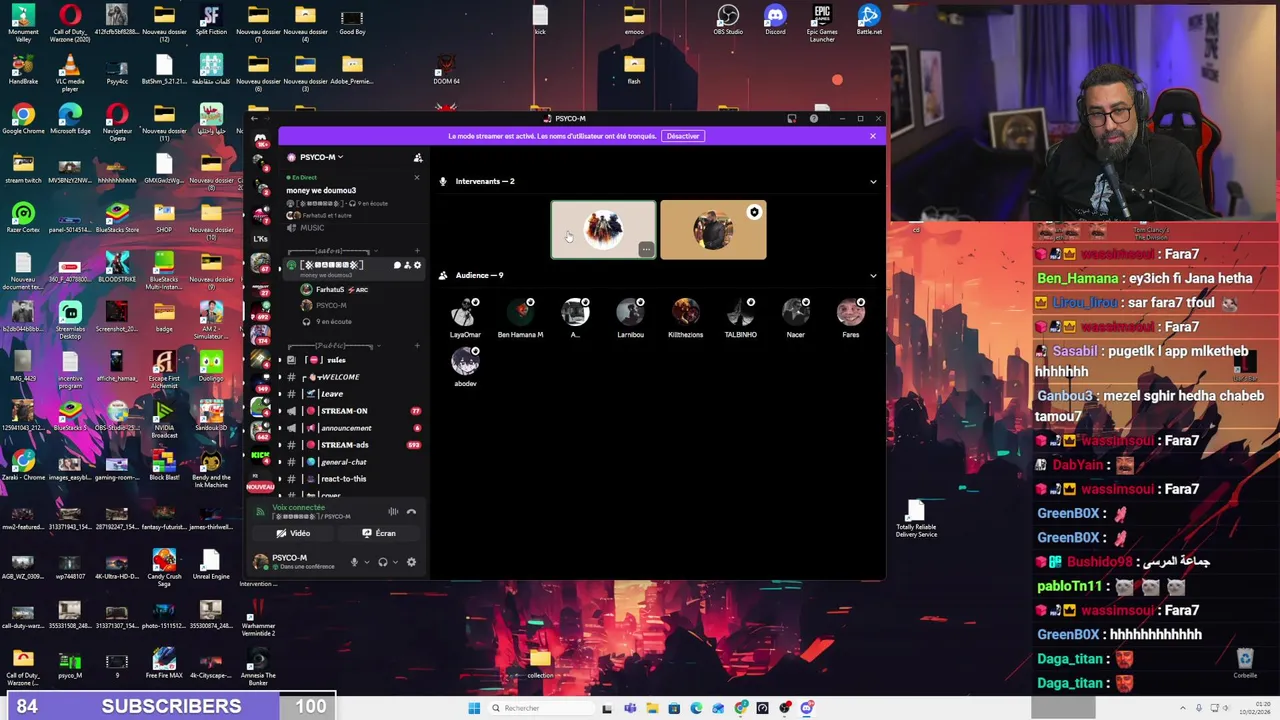Add a channel to the salon category

pos(417,251)
